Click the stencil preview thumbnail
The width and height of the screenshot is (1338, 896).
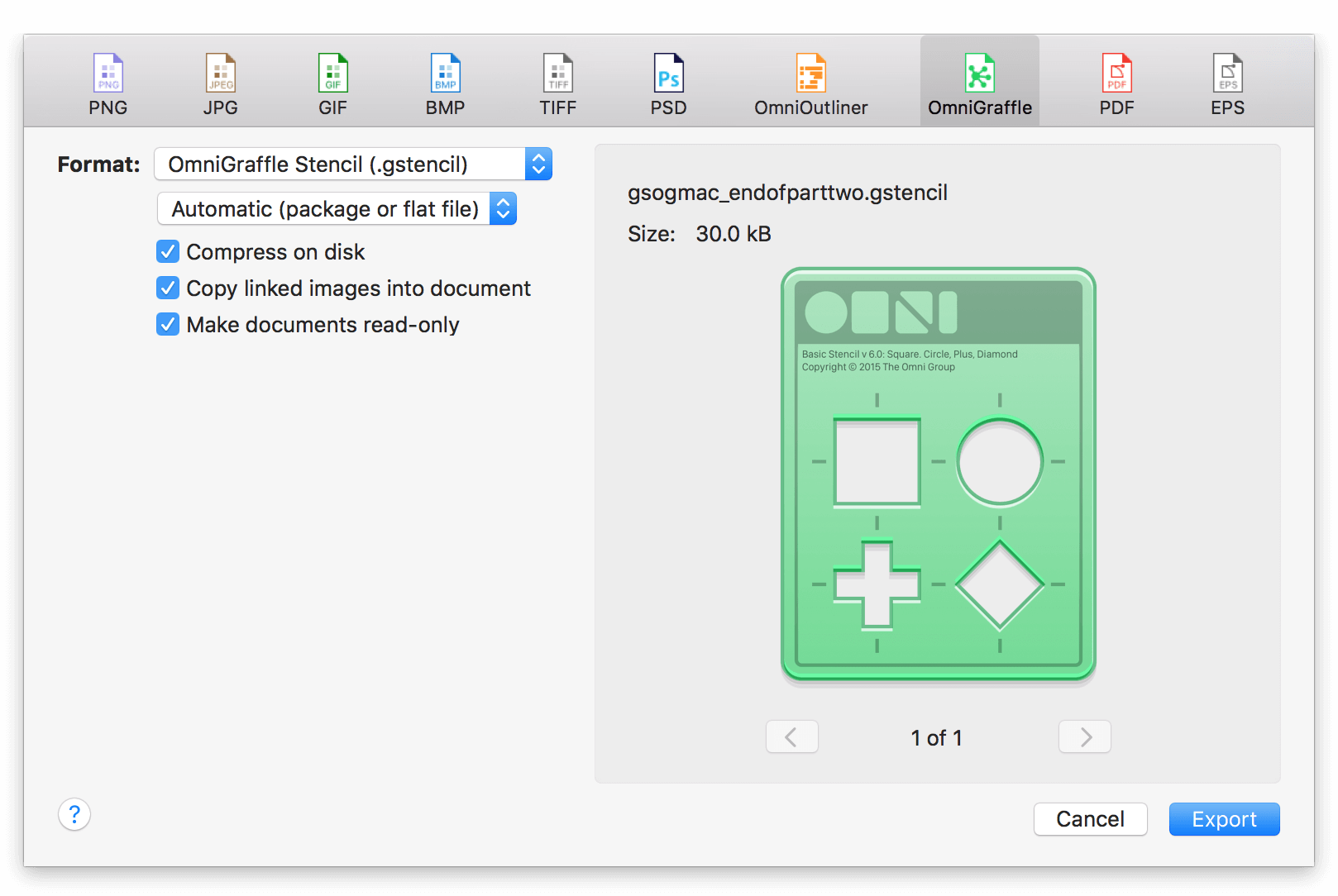(939, 474)
